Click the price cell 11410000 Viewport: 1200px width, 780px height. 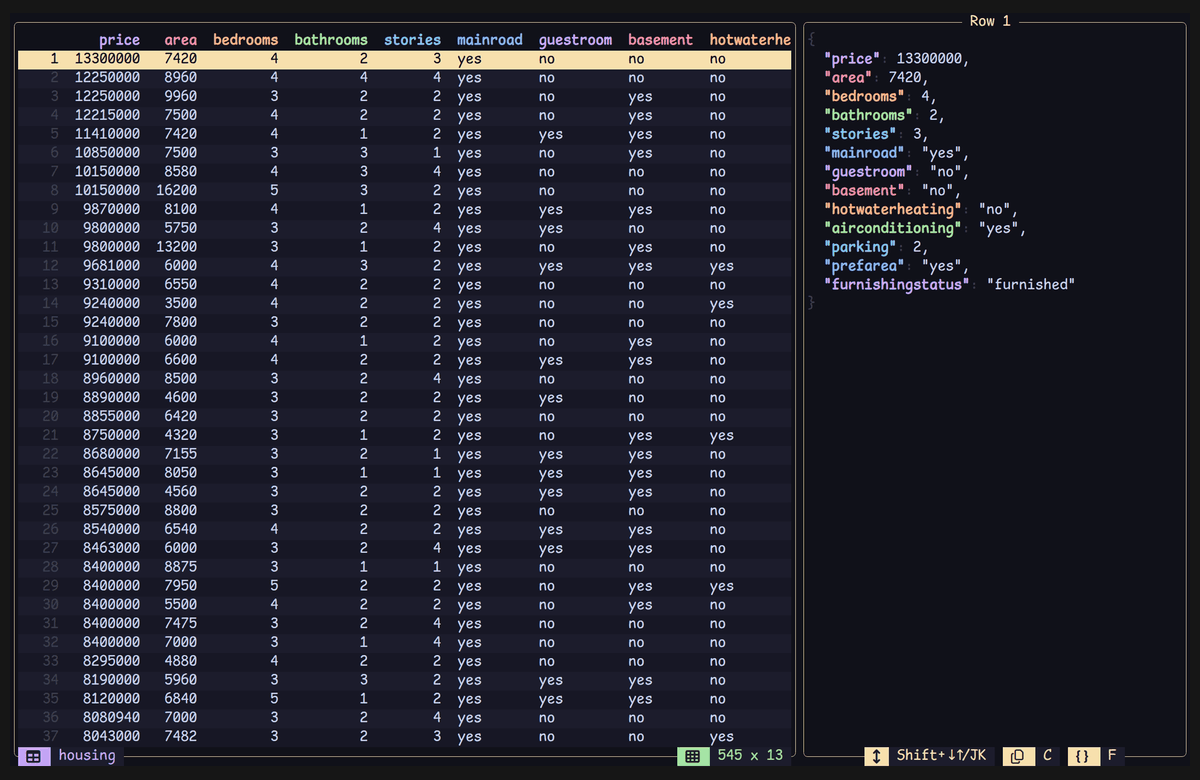tap(107, 134)
